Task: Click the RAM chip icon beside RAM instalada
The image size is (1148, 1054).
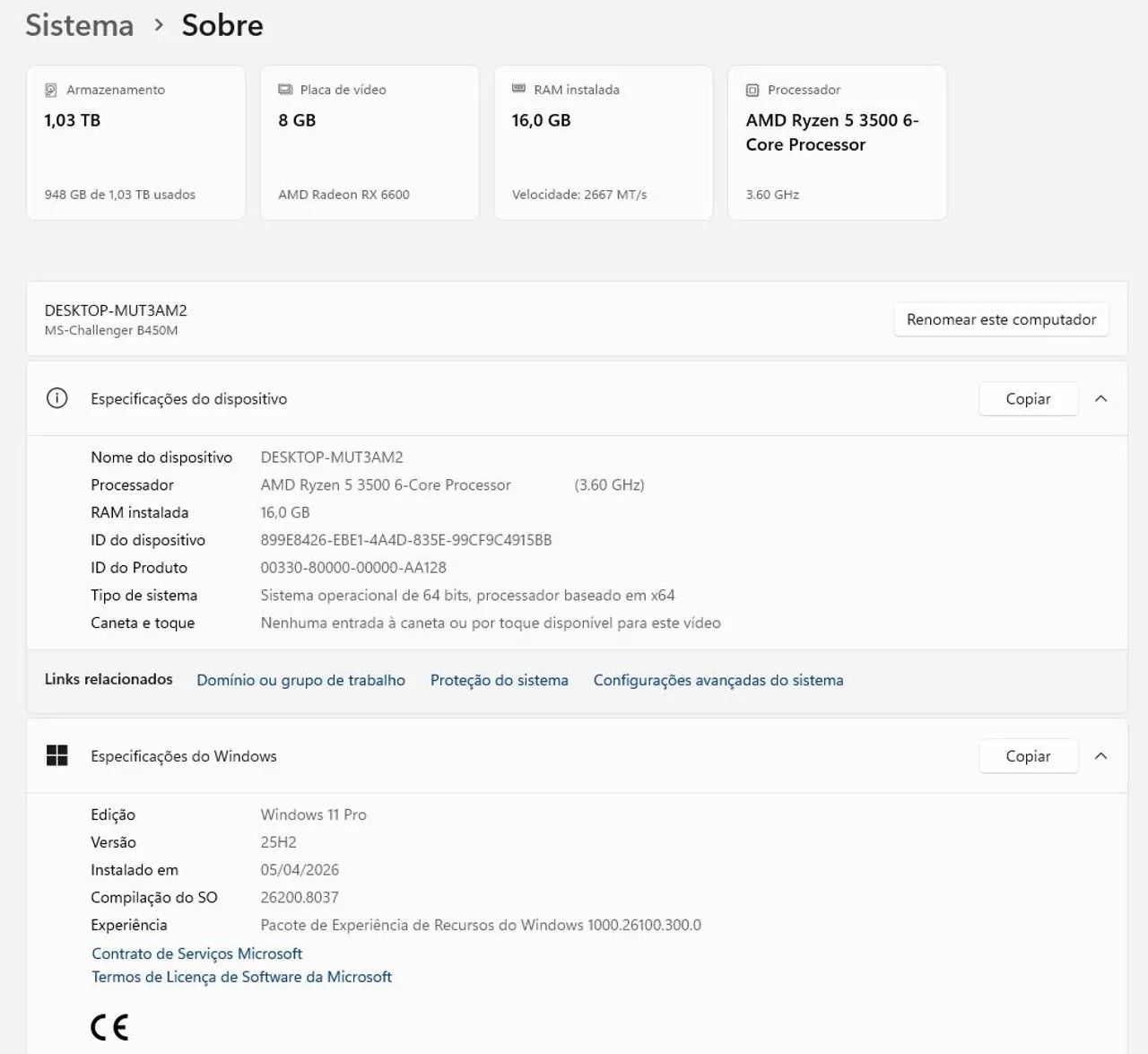Action: (518, 89)
